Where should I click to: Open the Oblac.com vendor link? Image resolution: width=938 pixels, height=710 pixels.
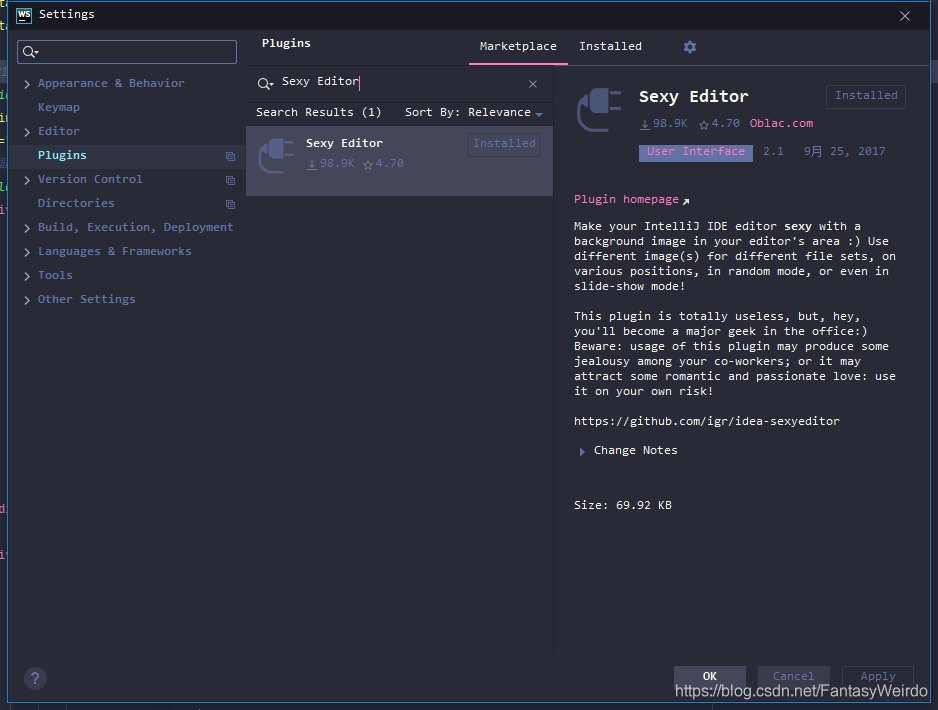pos(781,123)
